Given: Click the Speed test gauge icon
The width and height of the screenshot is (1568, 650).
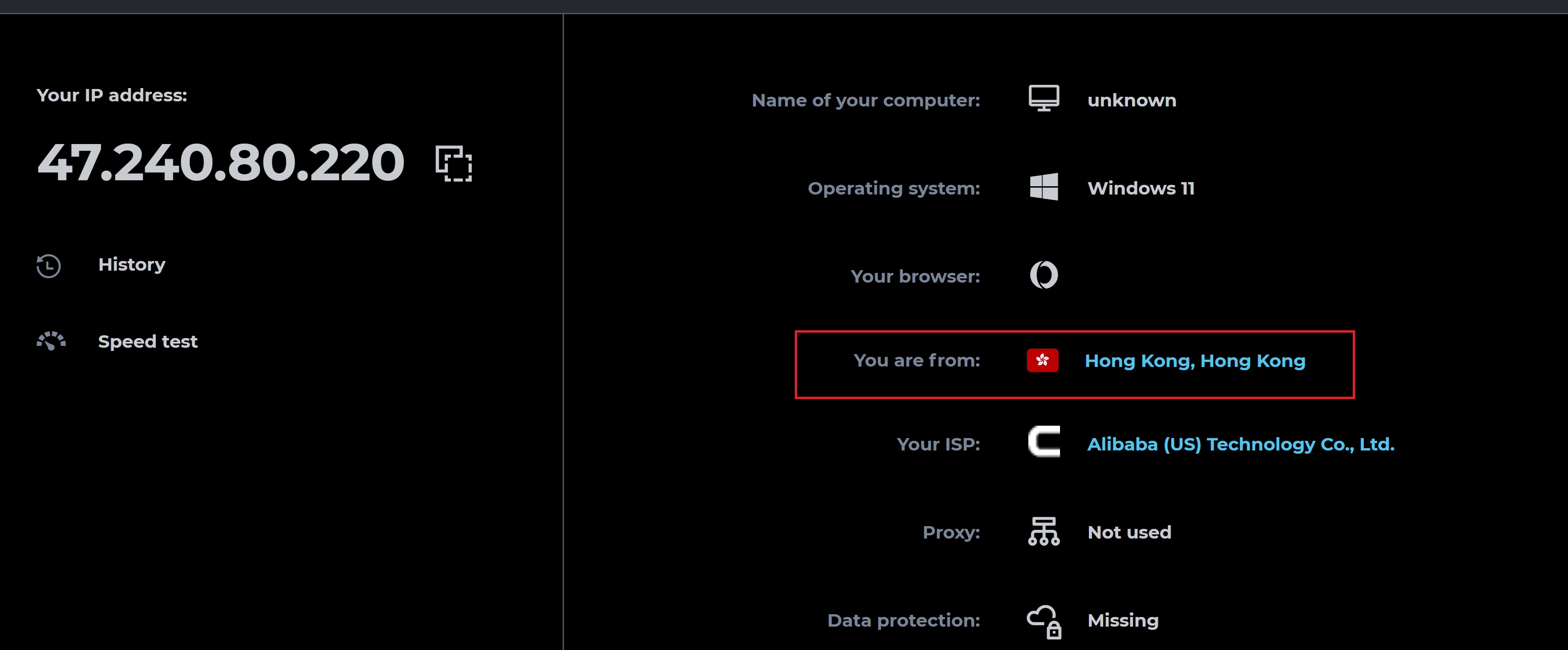Looking at the screenshot, I should tap(51, 341).
